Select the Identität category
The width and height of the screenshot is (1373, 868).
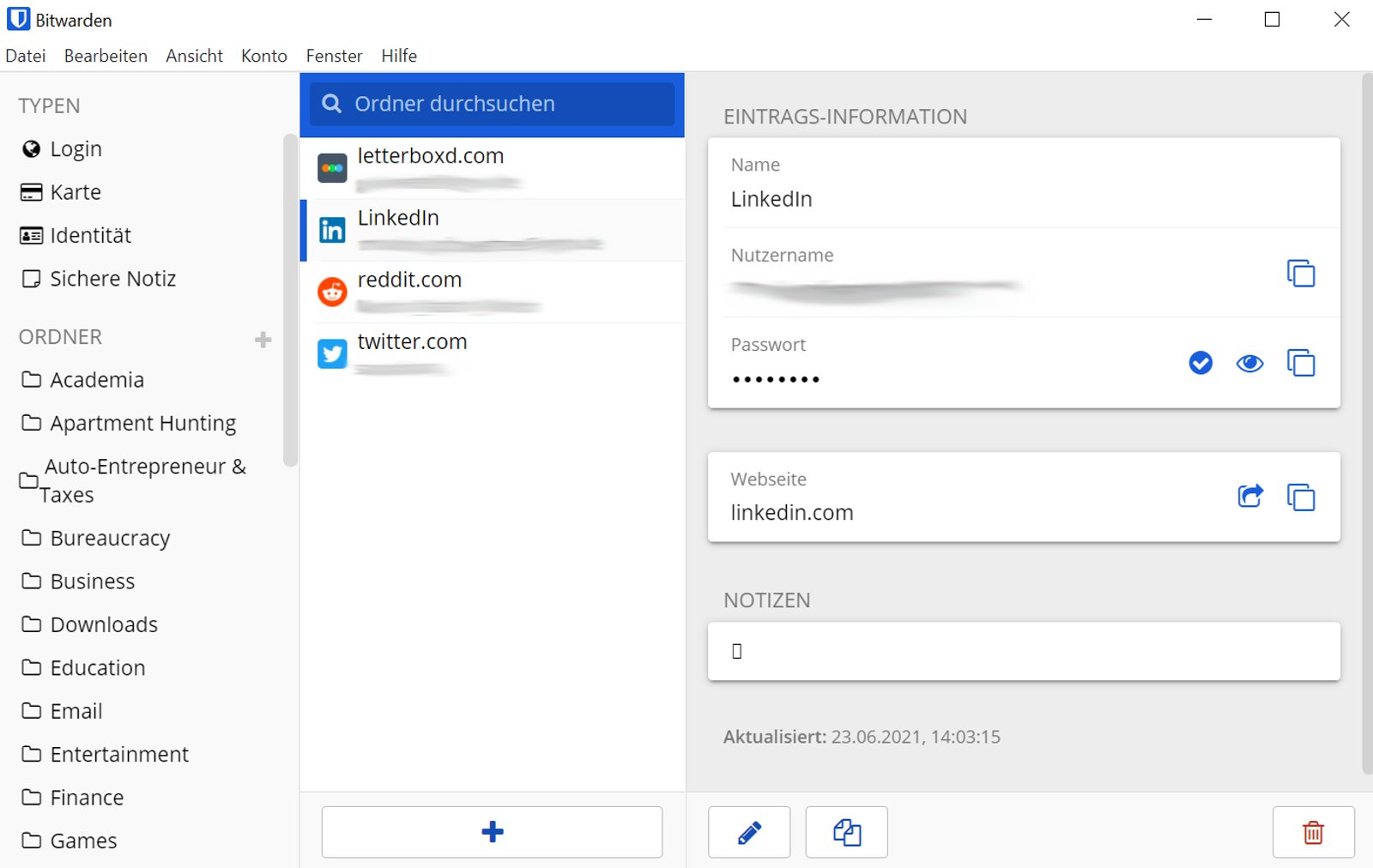(x=90, y=235)
